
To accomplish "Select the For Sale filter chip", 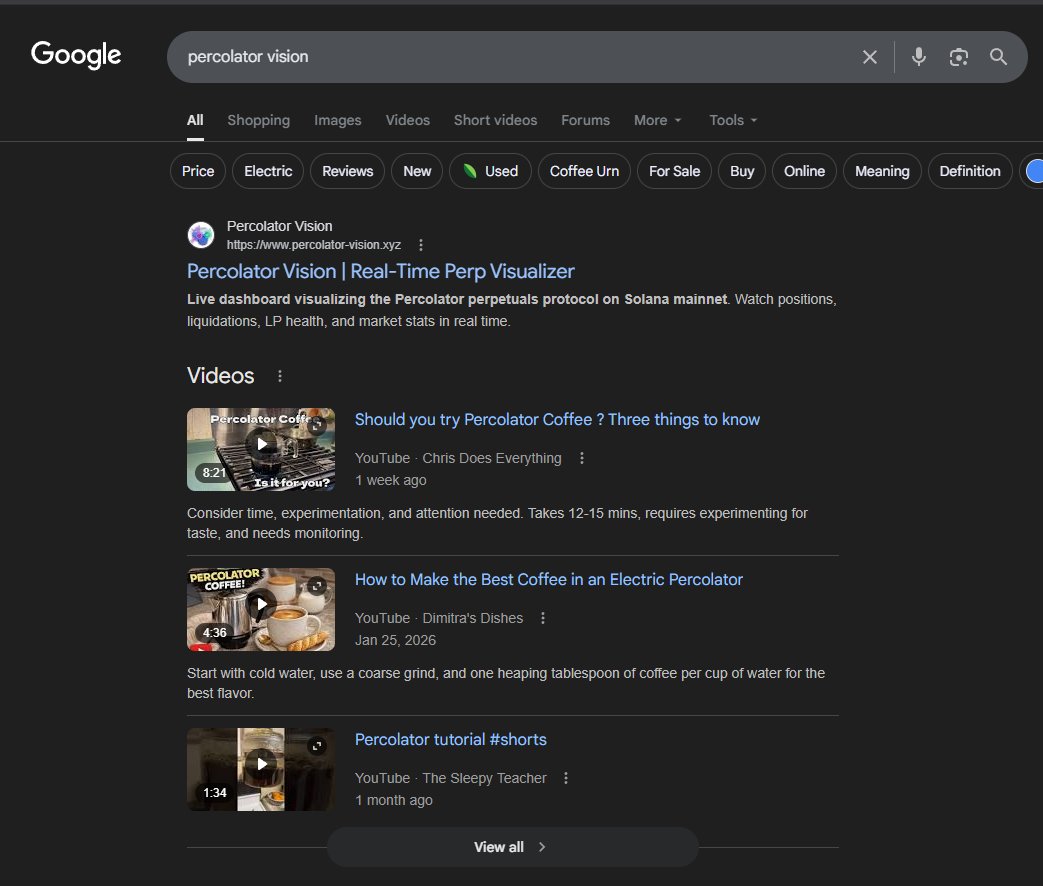I will (674, 172).
